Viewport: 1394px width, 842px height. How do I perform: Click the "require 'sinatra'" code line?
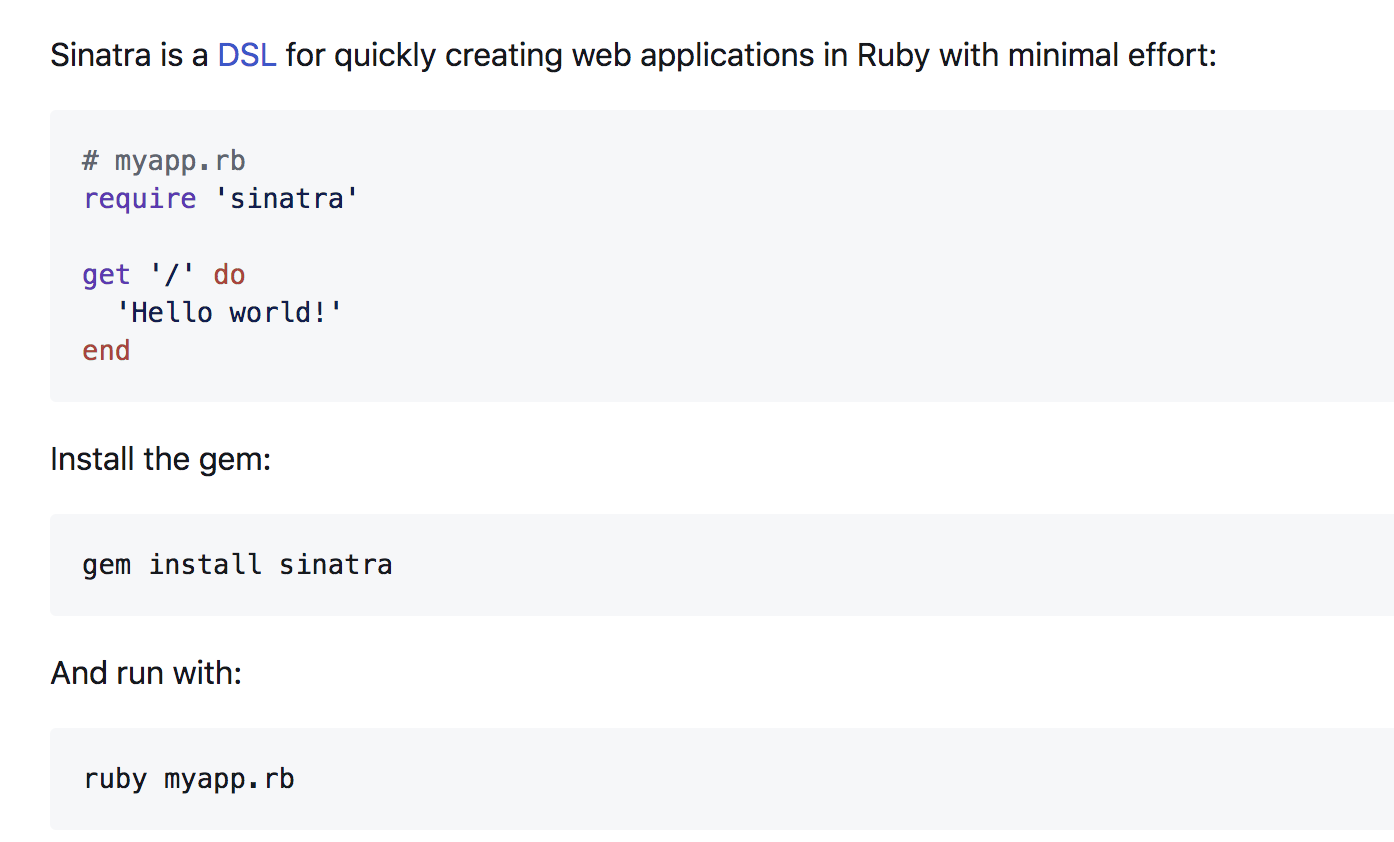coord(221,198)
